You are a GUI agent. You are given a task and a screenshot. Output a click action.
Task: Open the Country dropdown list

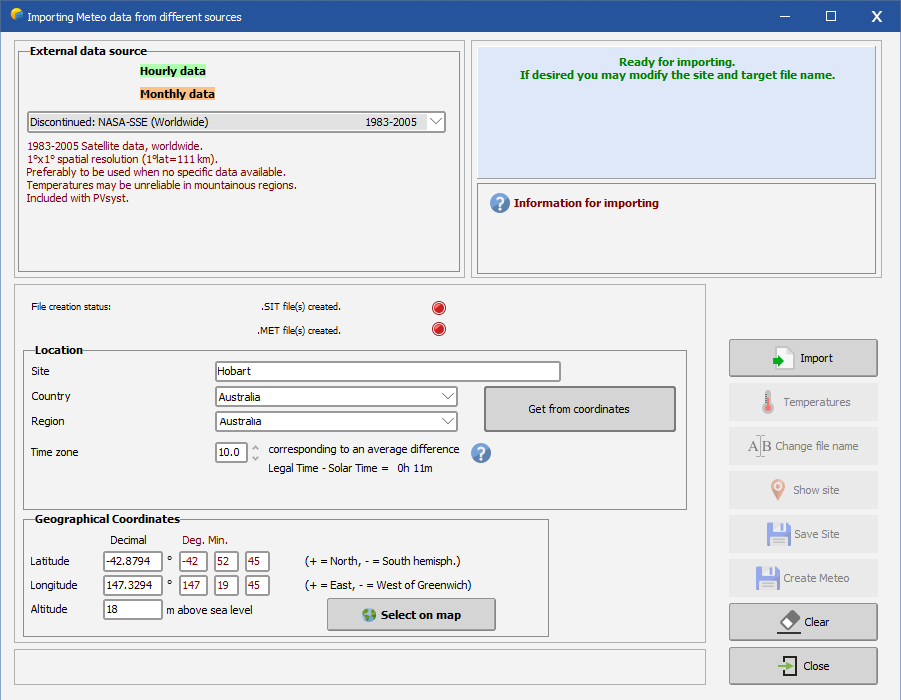tap(447, 397)
